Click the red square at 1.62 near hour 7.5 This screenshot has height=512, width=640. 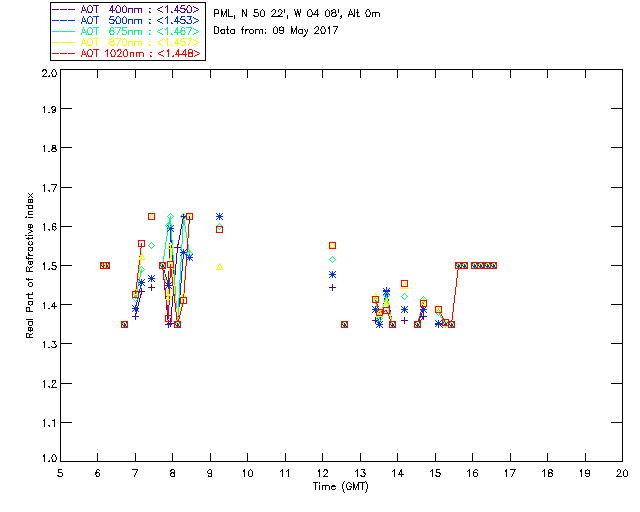pos(151,216)
